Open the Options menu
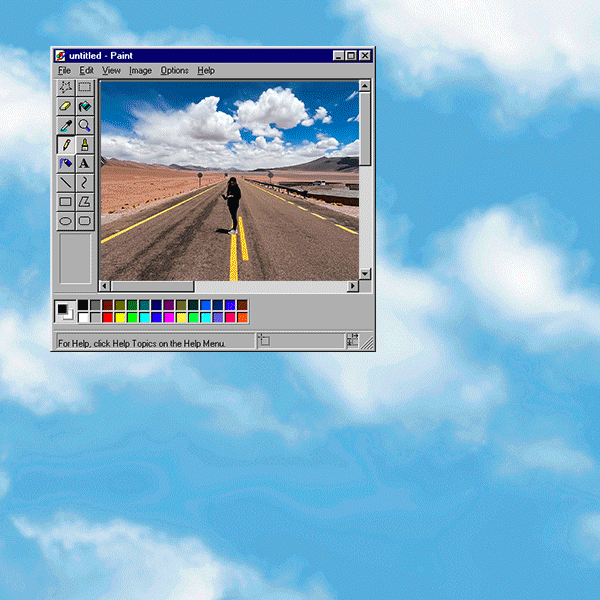 [174, 70]
